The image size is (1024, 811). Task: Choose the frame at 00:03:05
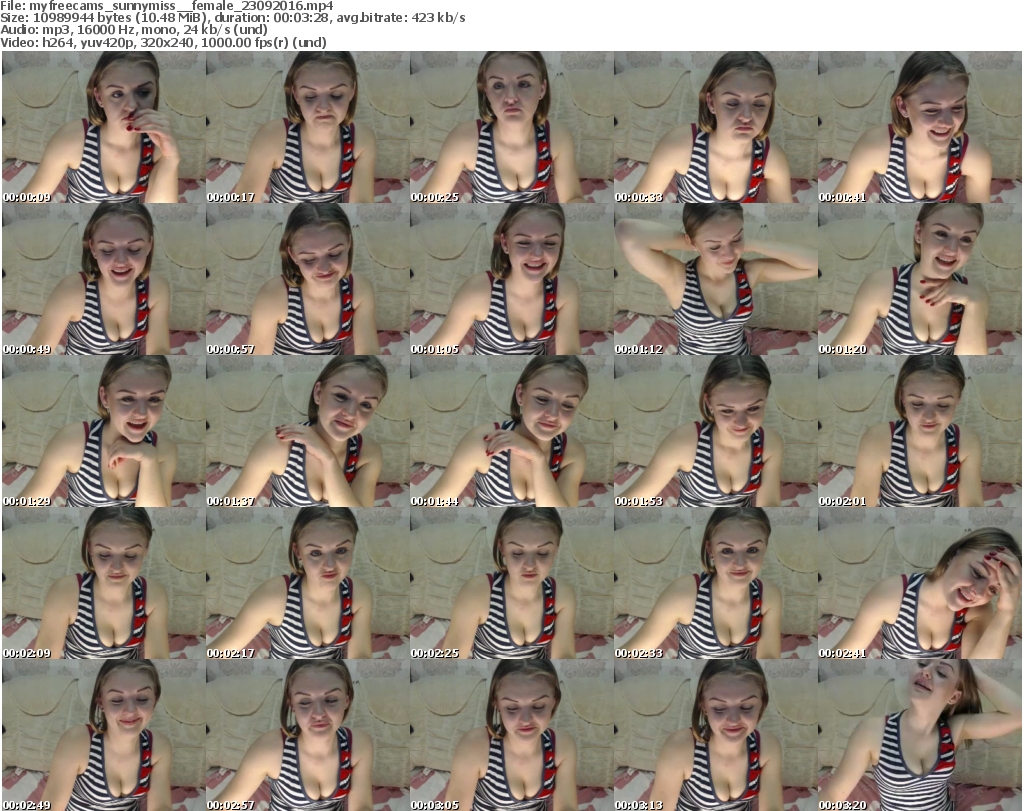511,735
